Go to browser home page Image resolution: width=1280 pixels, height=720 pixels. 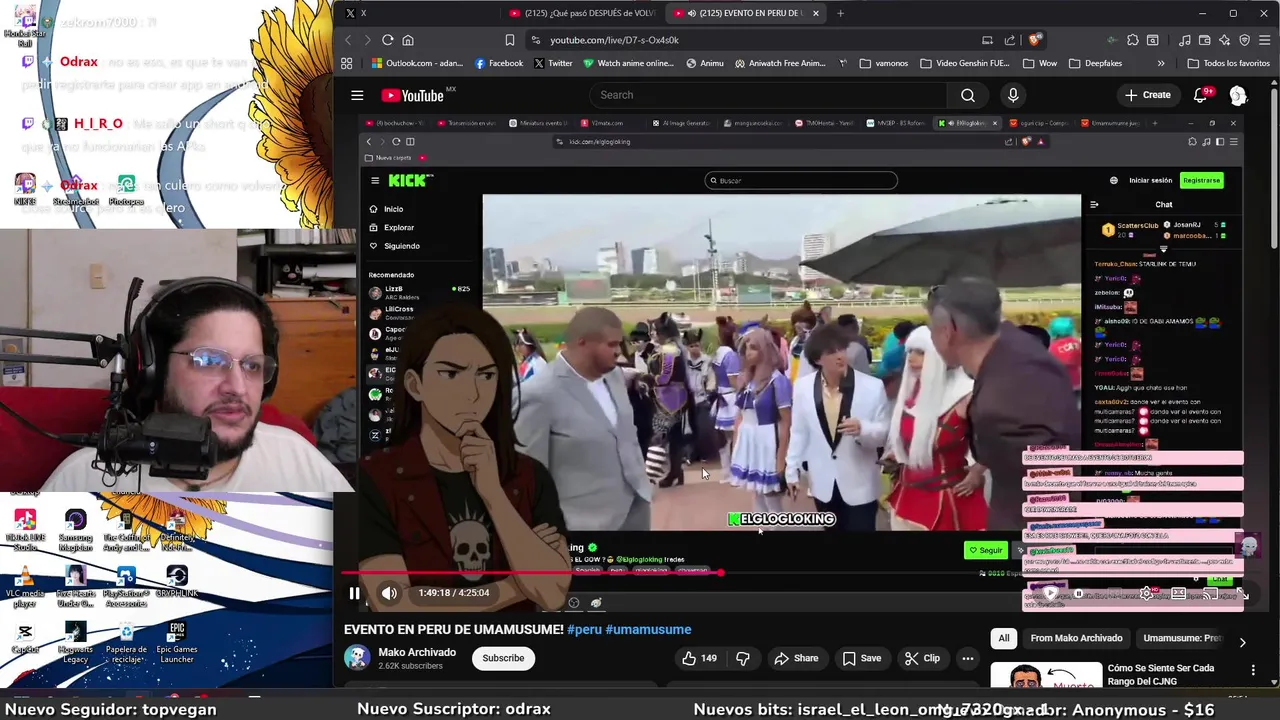(x=408, y=40)
